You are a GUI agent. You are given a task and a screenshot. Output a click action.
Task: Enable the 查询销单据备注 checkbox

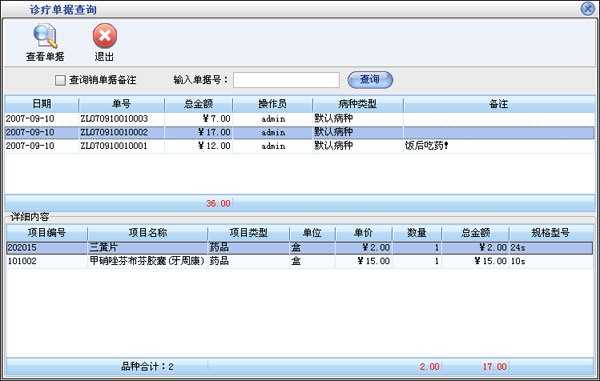click(60, 80)
